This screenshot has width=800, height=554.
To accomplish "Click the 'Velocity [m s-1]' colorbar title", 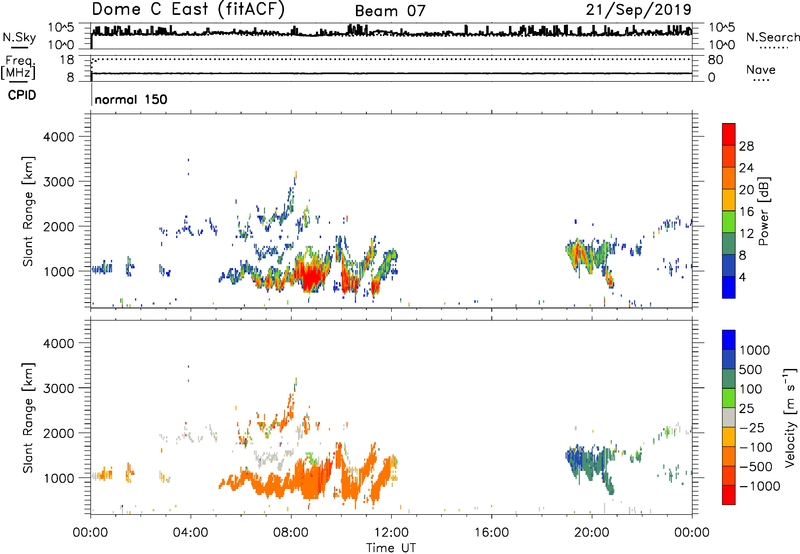I will click(x=790, y=417).
